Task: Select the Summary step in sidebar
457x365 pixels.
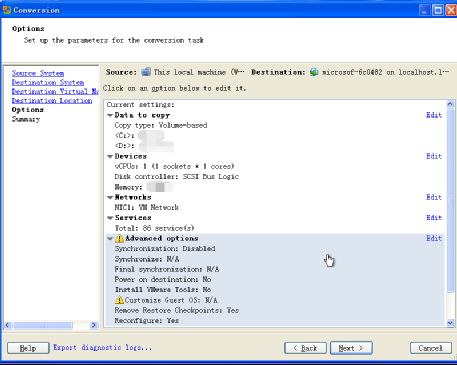Action: click(x=26, y=119)
